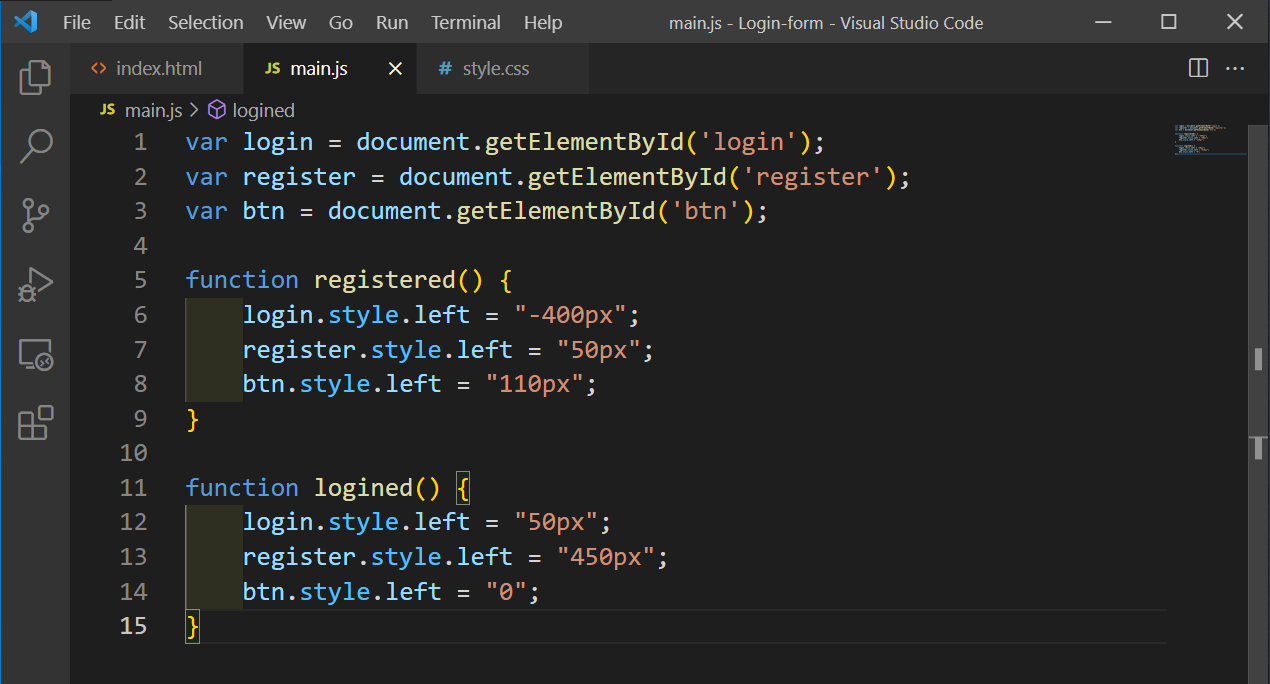The height and width of the screenshot is (684, 1270).
Task: Click the 'register' string on line 2
Action: pyautogui.click(x=813, y=177)
